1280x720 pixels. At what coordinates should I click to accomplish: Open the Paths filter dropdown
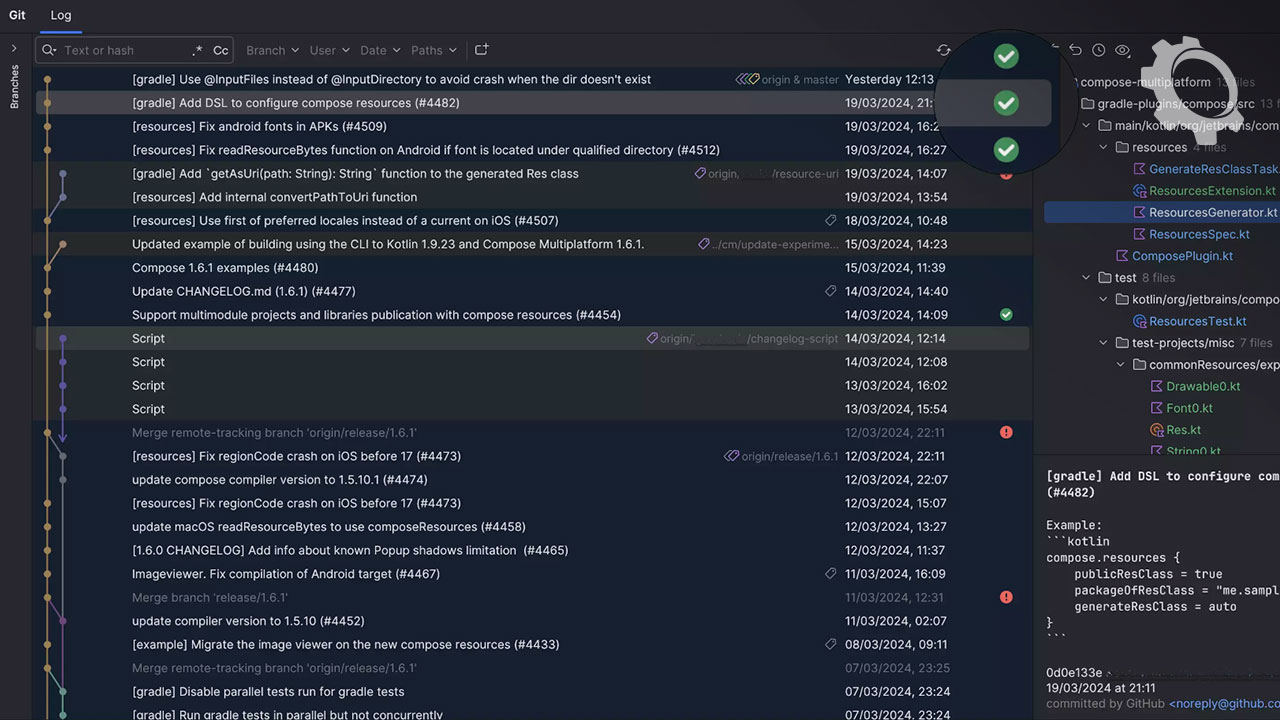point(433,50)
